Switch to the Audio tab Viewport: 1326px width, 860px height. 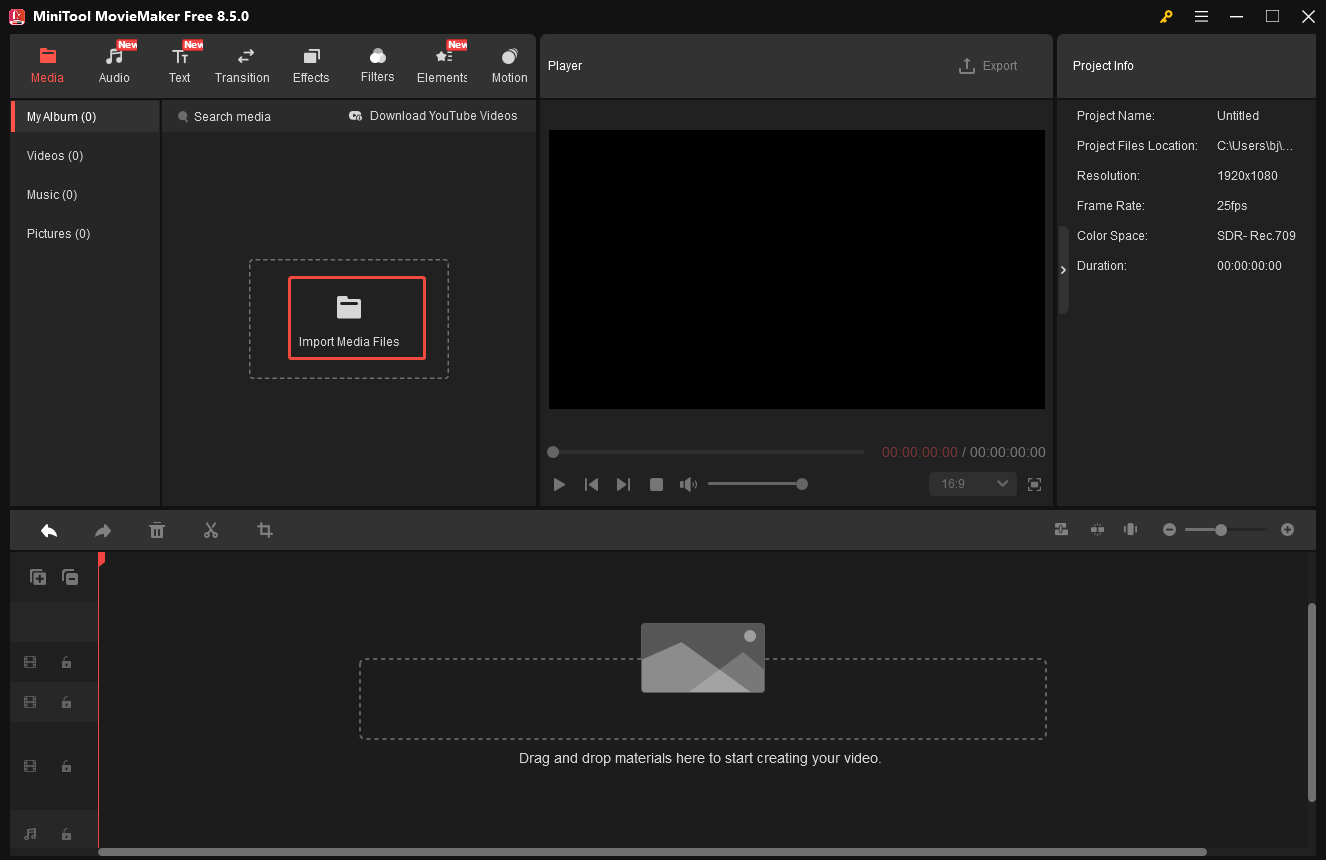(x=114, y=65)
